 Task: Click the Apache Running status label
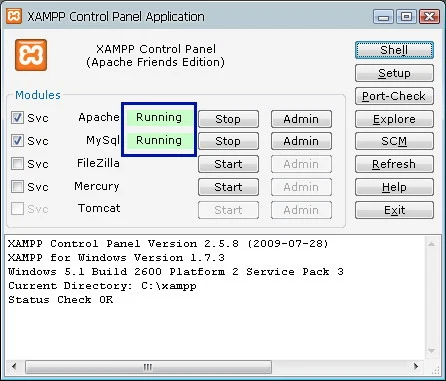pos(159,117)
